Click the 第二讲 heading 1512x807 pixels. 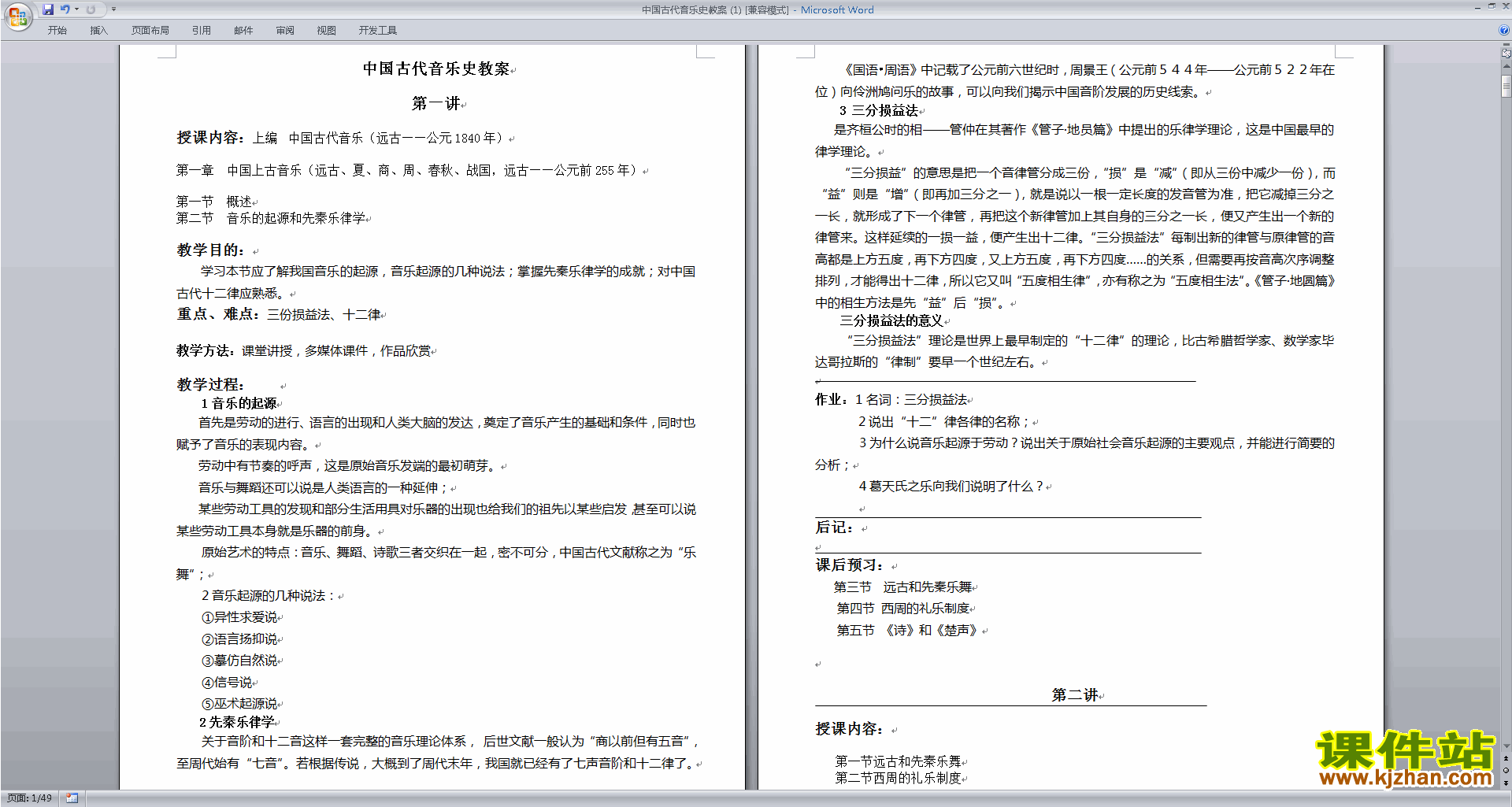[x=1075, y=695]
